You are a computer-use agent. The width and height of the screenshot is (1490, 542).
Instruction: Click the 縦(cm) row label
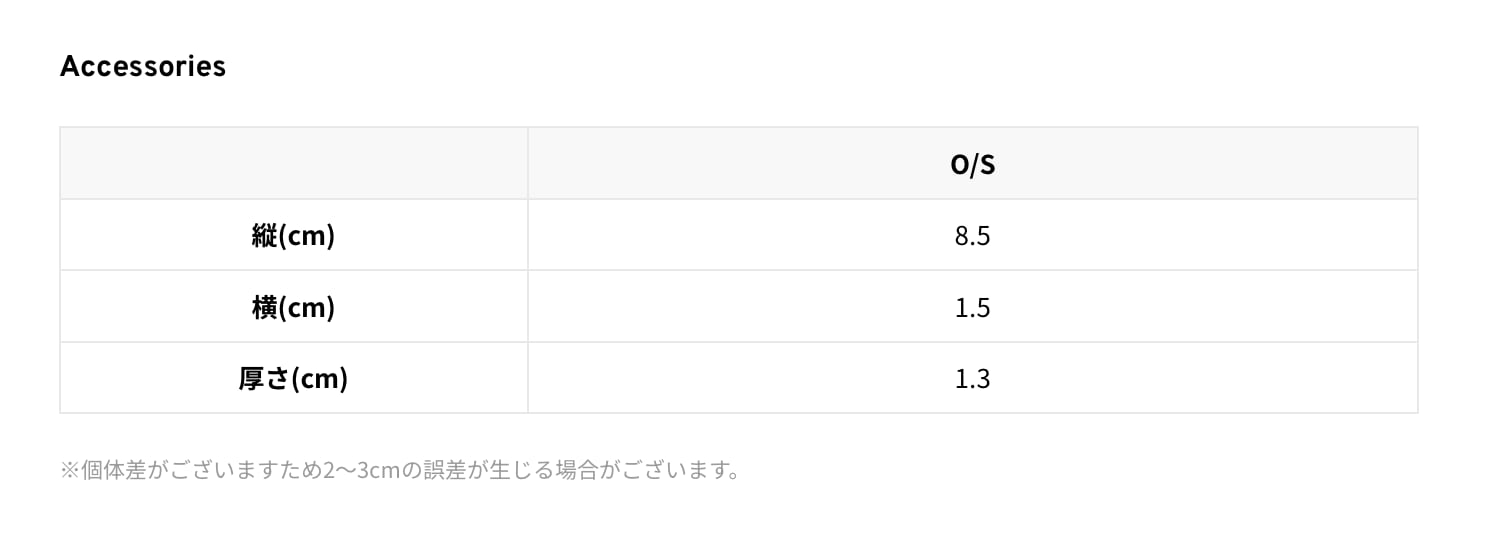click(294, 236)
